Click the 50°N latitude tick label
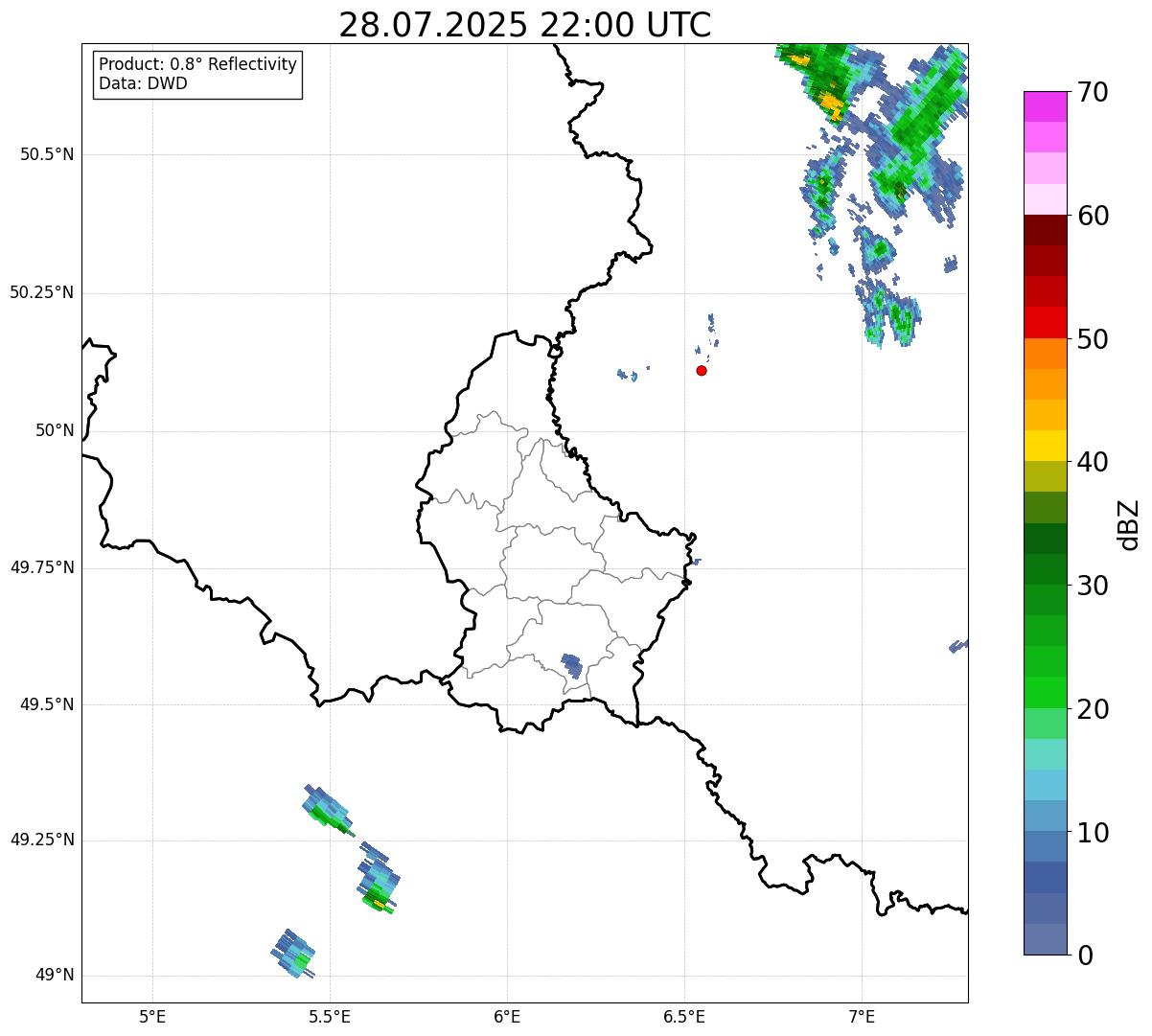Screen dimensions: 1152x1036 [x=55, y=430]
